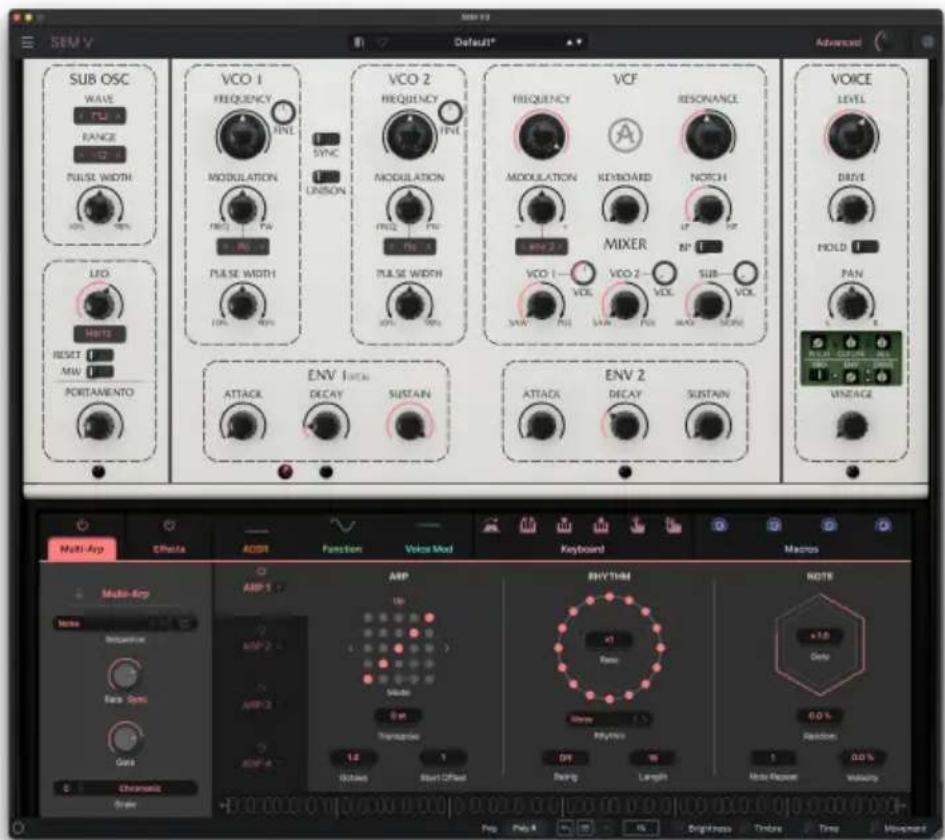
Task: Click the red modulation jack below ENV 1
Action: coord(285,472)
